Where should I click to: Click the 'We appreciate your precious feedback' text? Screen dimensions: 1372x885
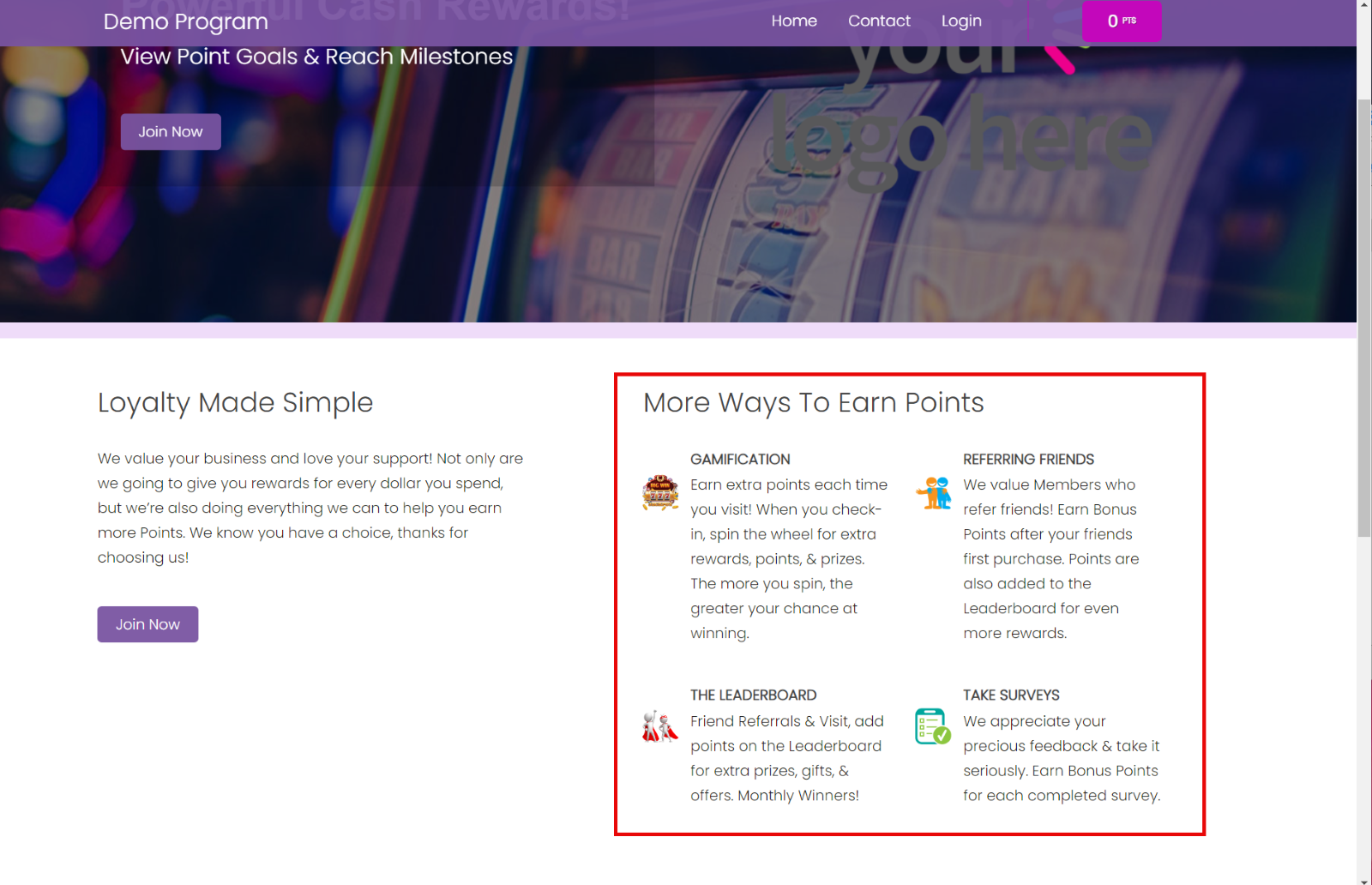pyautogui.click(x=1062, y=758)
